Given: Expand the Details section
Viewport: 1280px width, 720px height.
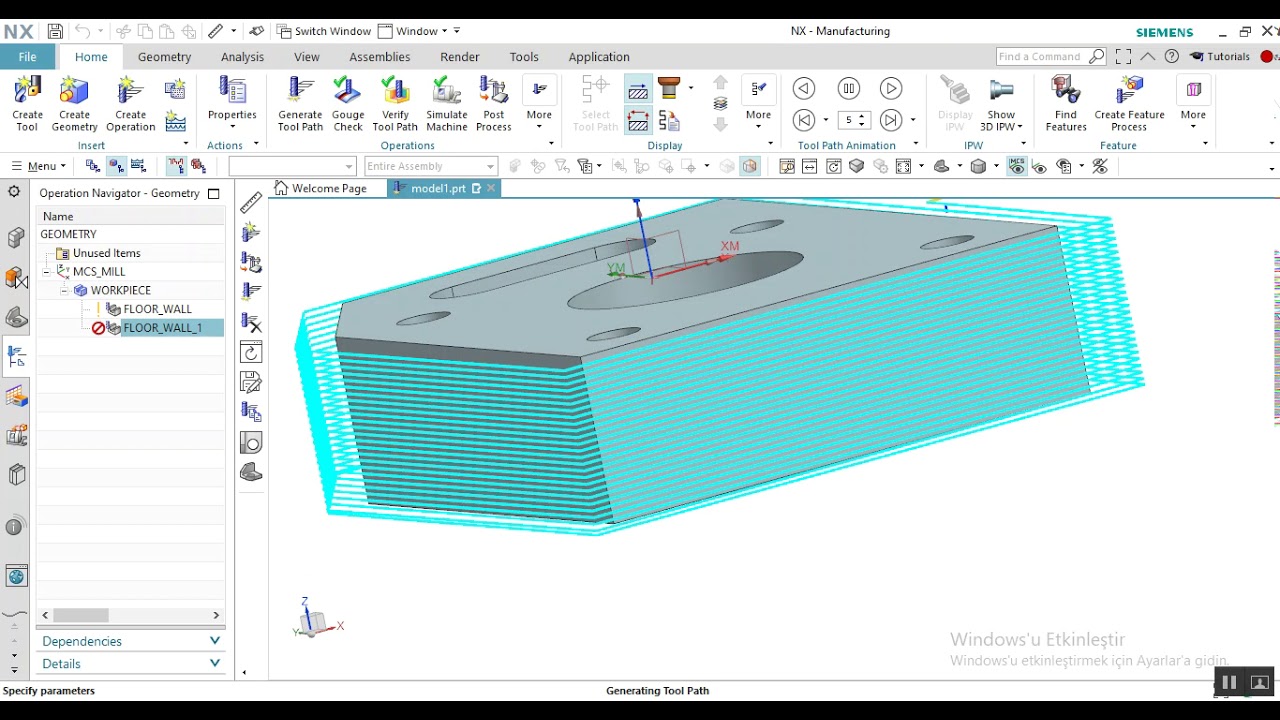Looking at the screenshot, I should (130, 663).
